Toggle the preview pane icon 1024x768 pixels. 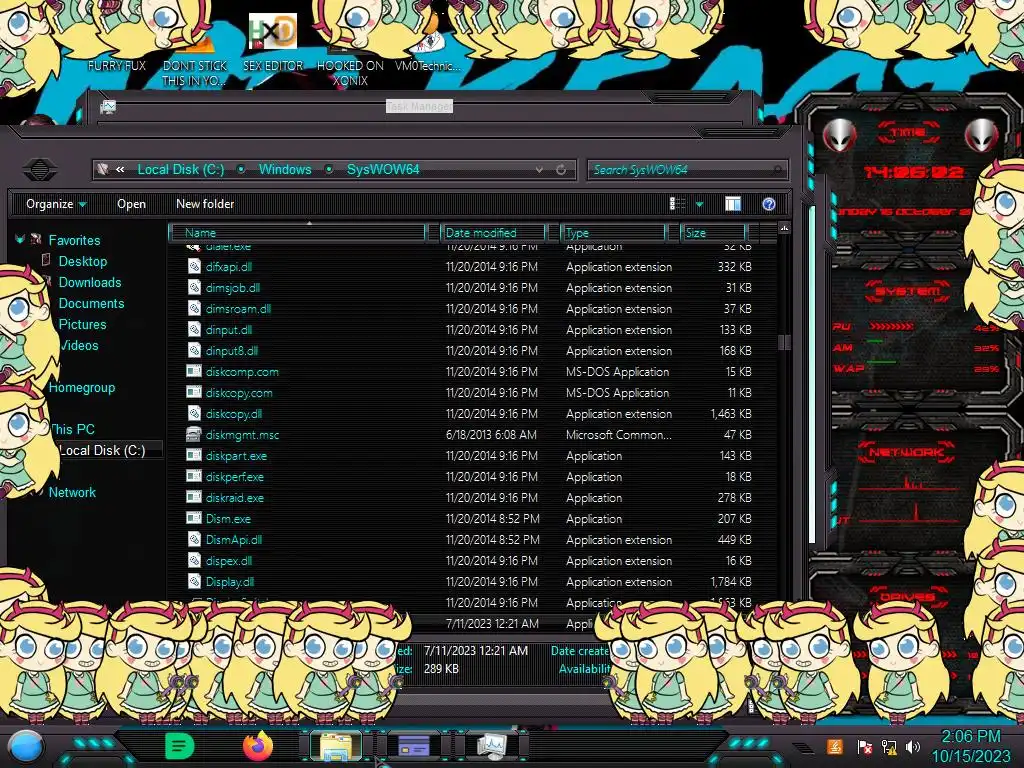click(733, 204)
